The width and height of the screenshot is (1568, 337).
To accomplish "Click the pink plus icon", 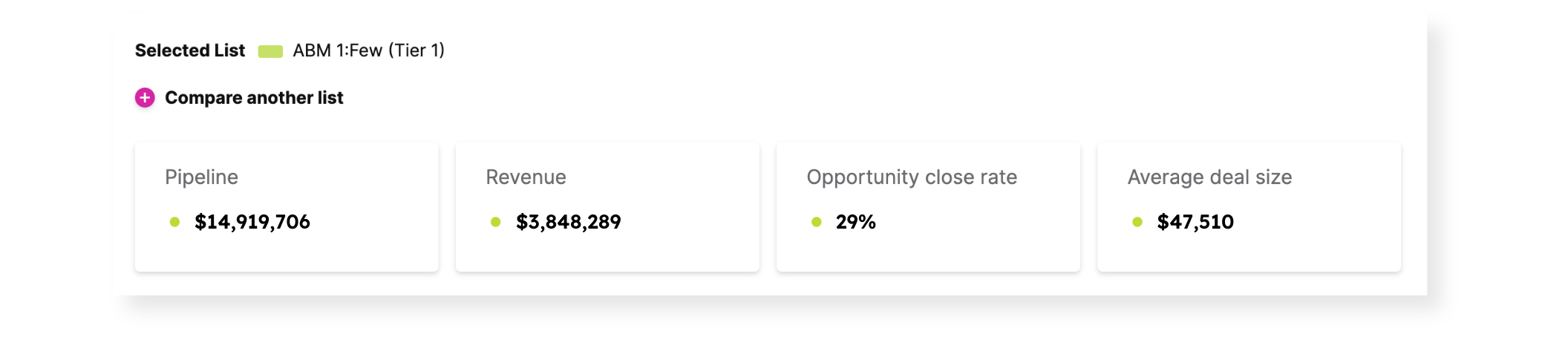I will [145, 98].
